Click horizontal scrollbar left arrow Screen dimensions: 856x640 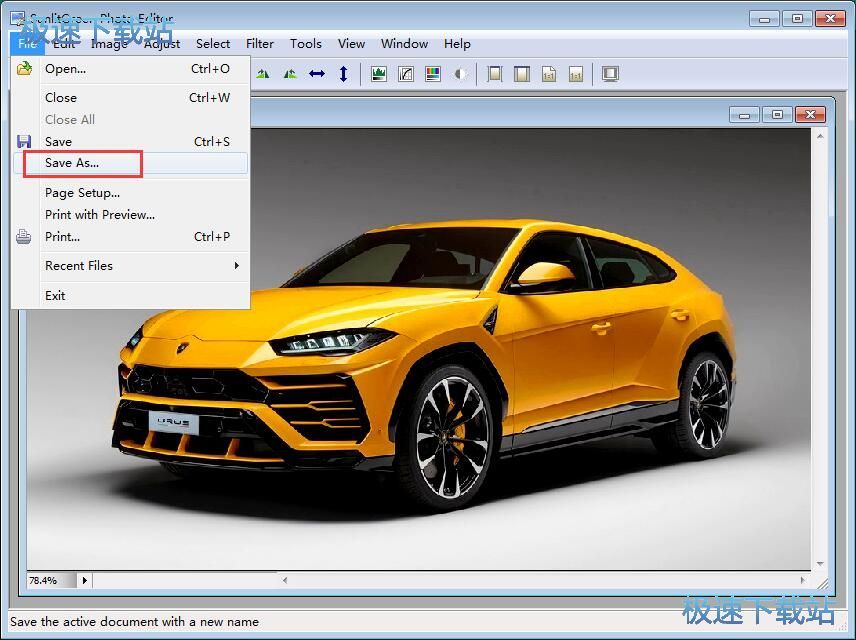(x=285, y=580)
